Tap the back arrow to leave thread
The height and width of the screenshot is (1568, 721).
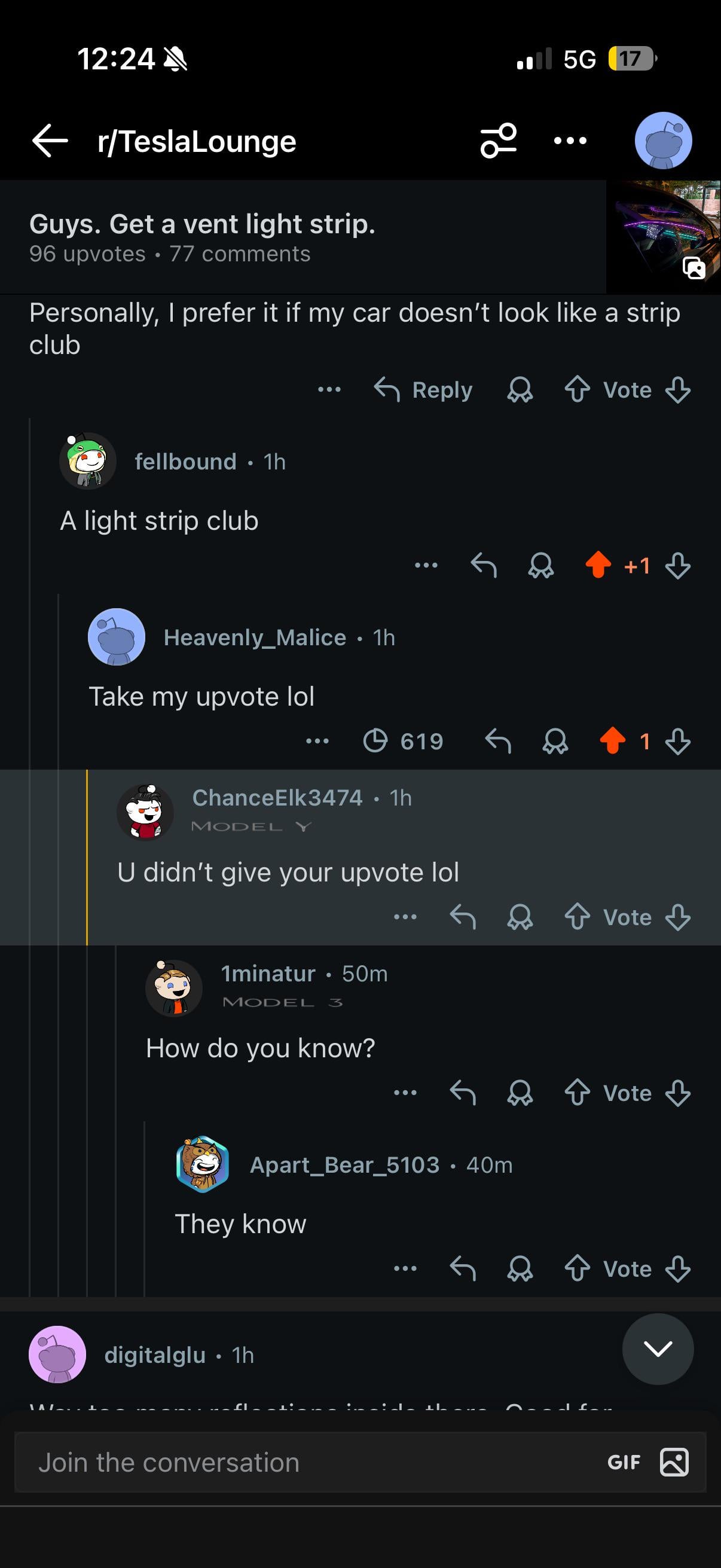click(x=50, y=141)
